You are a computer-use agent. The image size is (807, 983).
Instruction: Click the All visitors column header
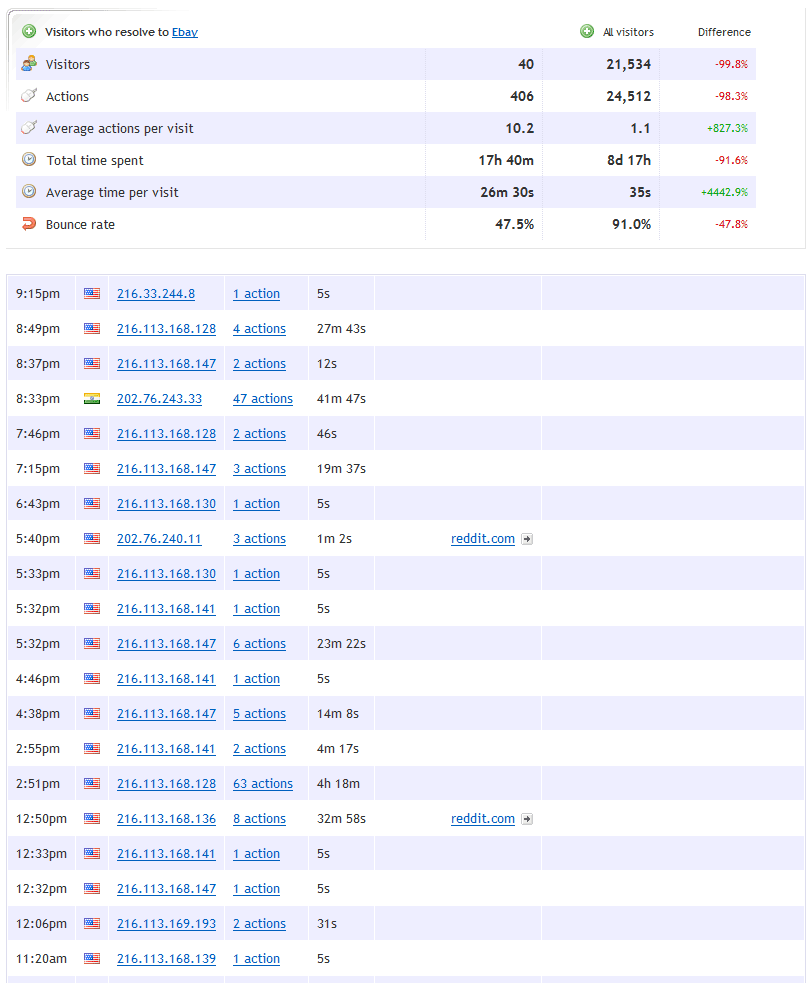(628, 32)
